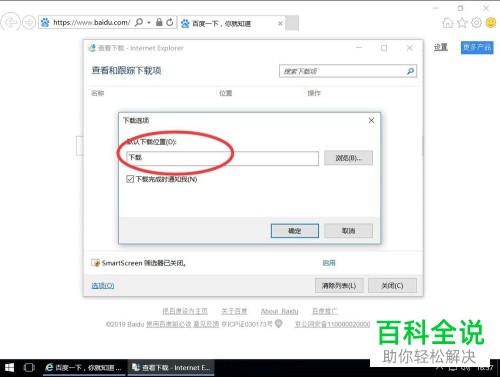Refresh the page with the reload icon

[170, 22]
